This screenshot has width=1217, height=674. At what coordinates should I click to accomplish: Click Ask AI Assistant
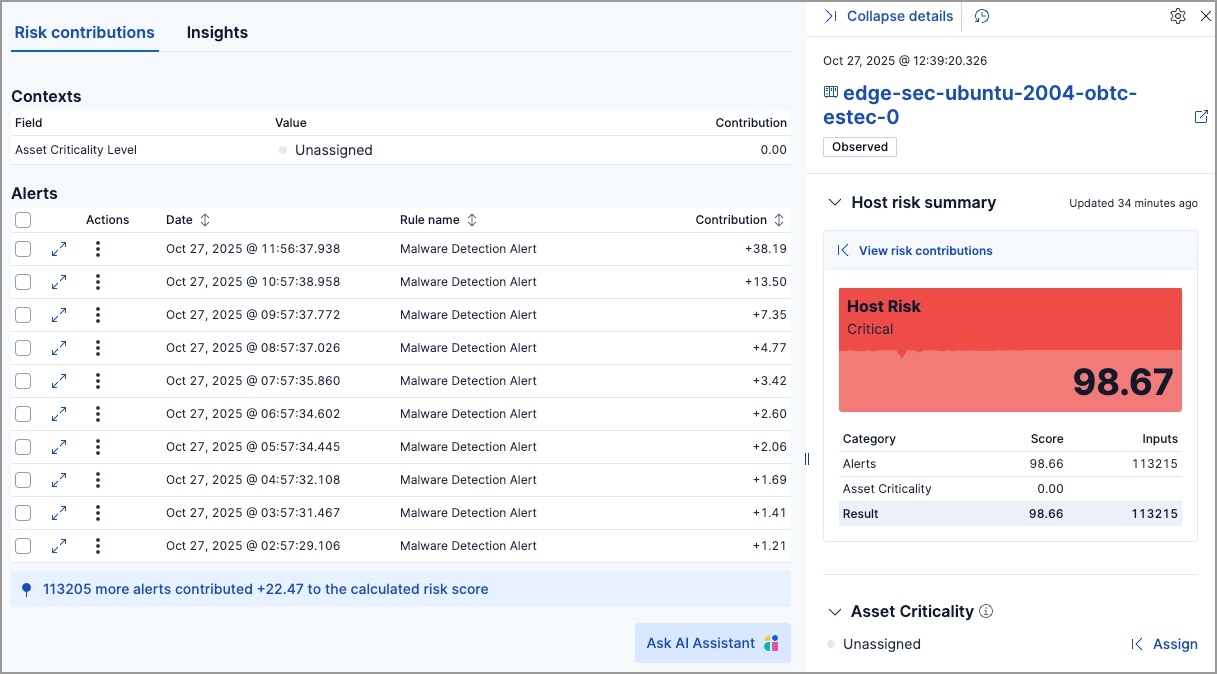[712, 643]
